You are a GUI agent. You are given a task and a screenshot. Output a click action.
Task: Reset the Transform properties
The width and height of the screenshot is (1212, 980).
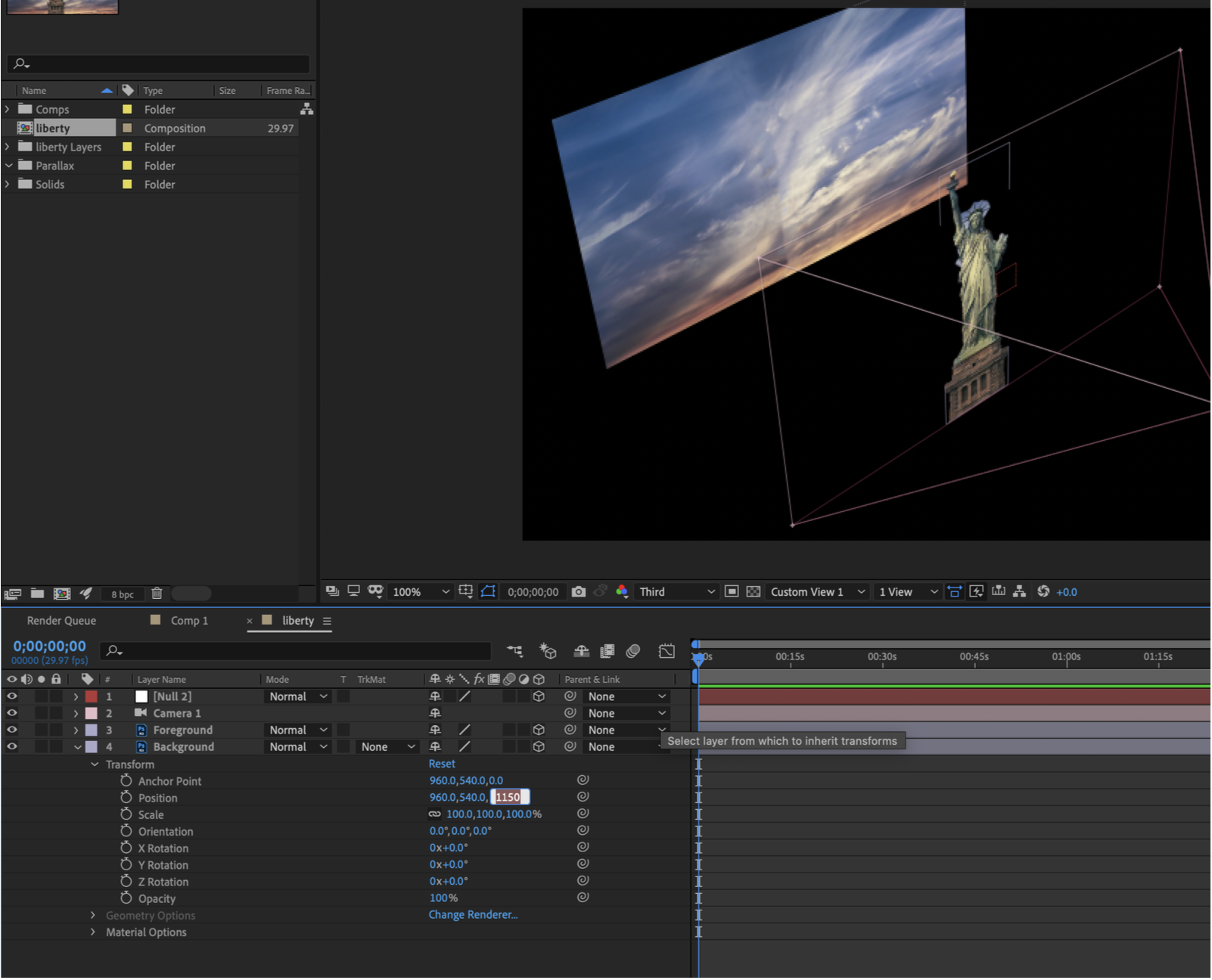[x=442, y=764]
